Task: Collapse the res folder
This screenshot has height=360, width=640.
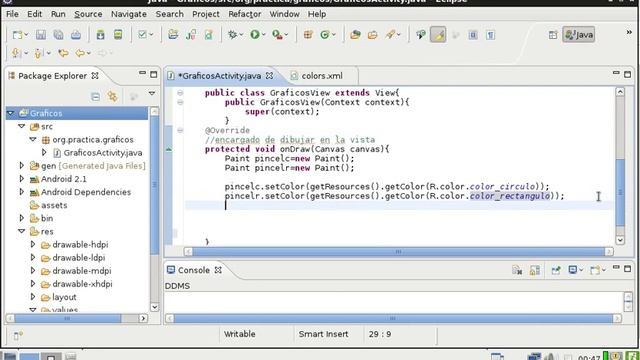Action: pos(22,231)
